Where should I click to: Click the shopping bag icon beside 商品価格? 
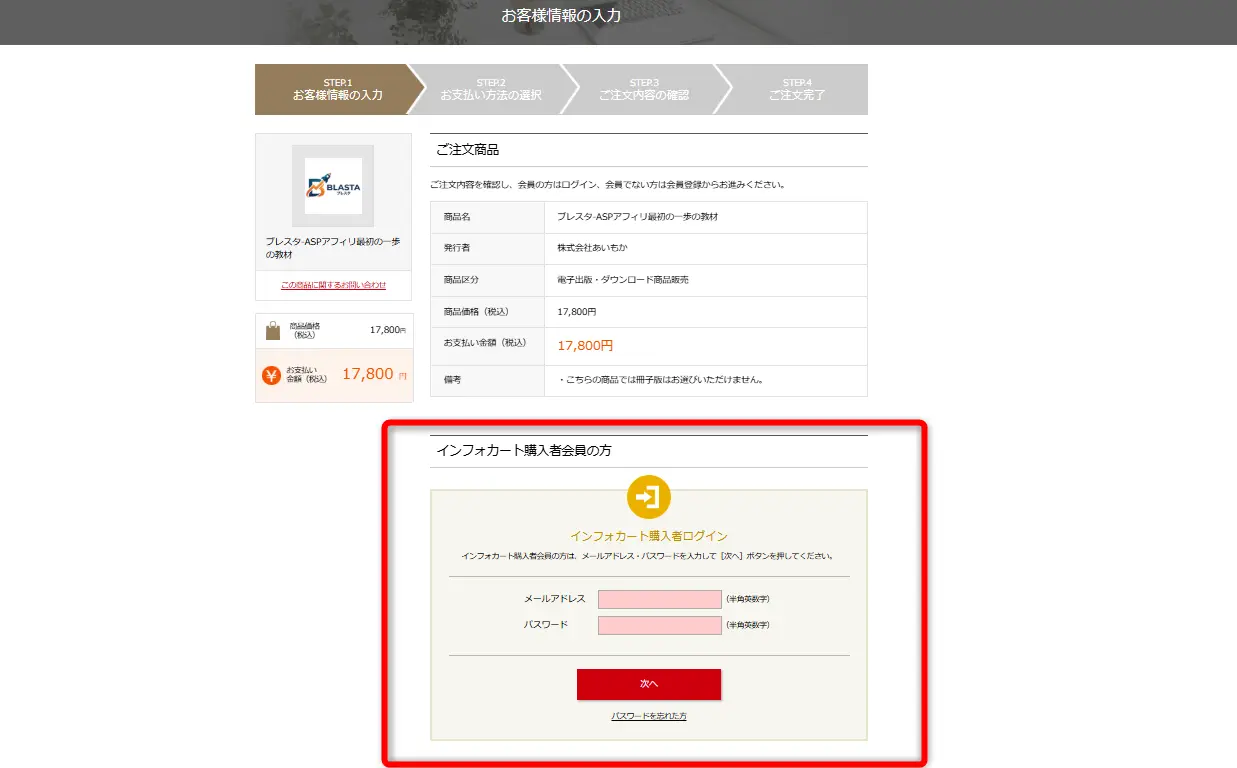pyautogui.click(x=271, y=329)
